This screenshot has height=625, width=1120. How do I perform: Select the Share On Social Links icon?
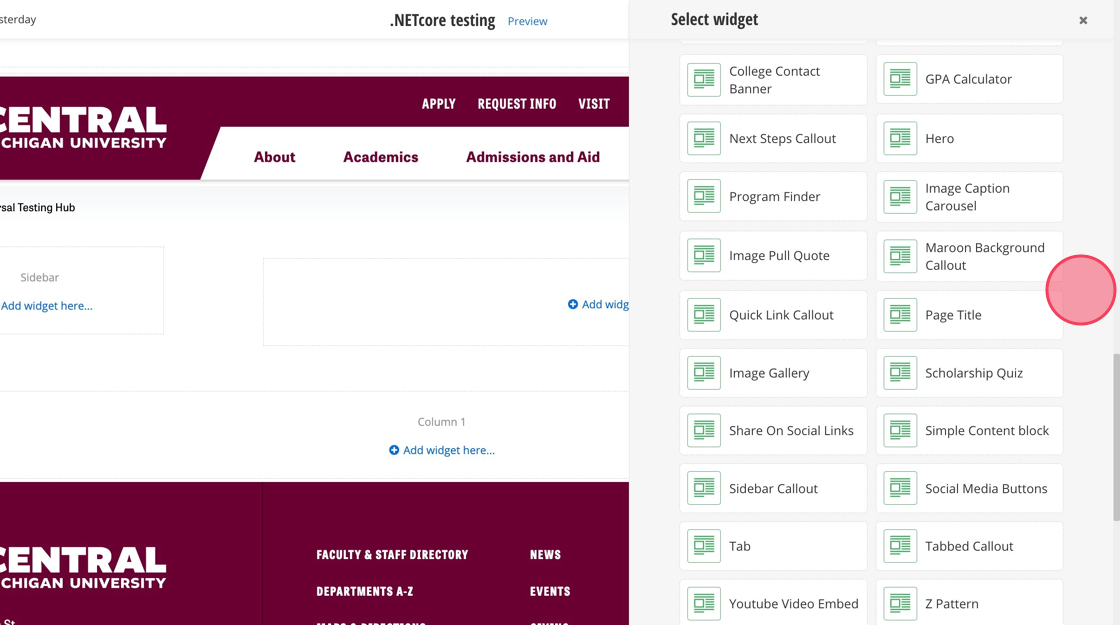click(704, 431)
